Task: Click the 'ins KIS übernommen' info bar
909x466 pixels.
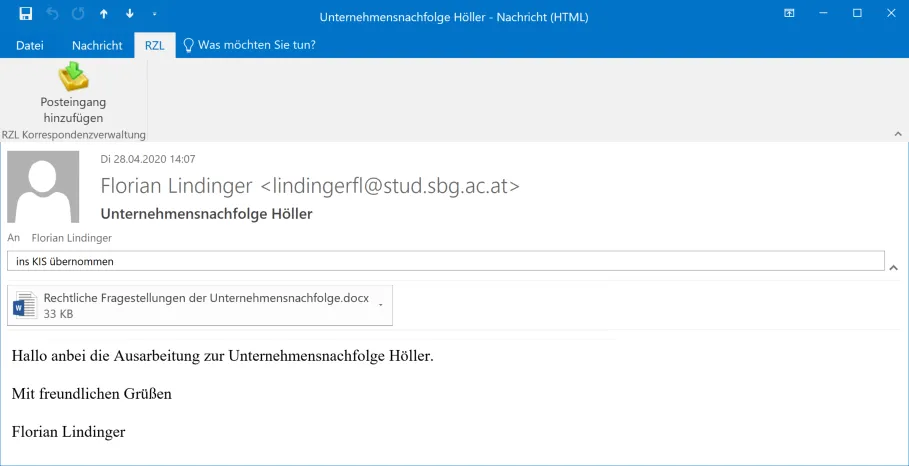Action: coord(446,261)
